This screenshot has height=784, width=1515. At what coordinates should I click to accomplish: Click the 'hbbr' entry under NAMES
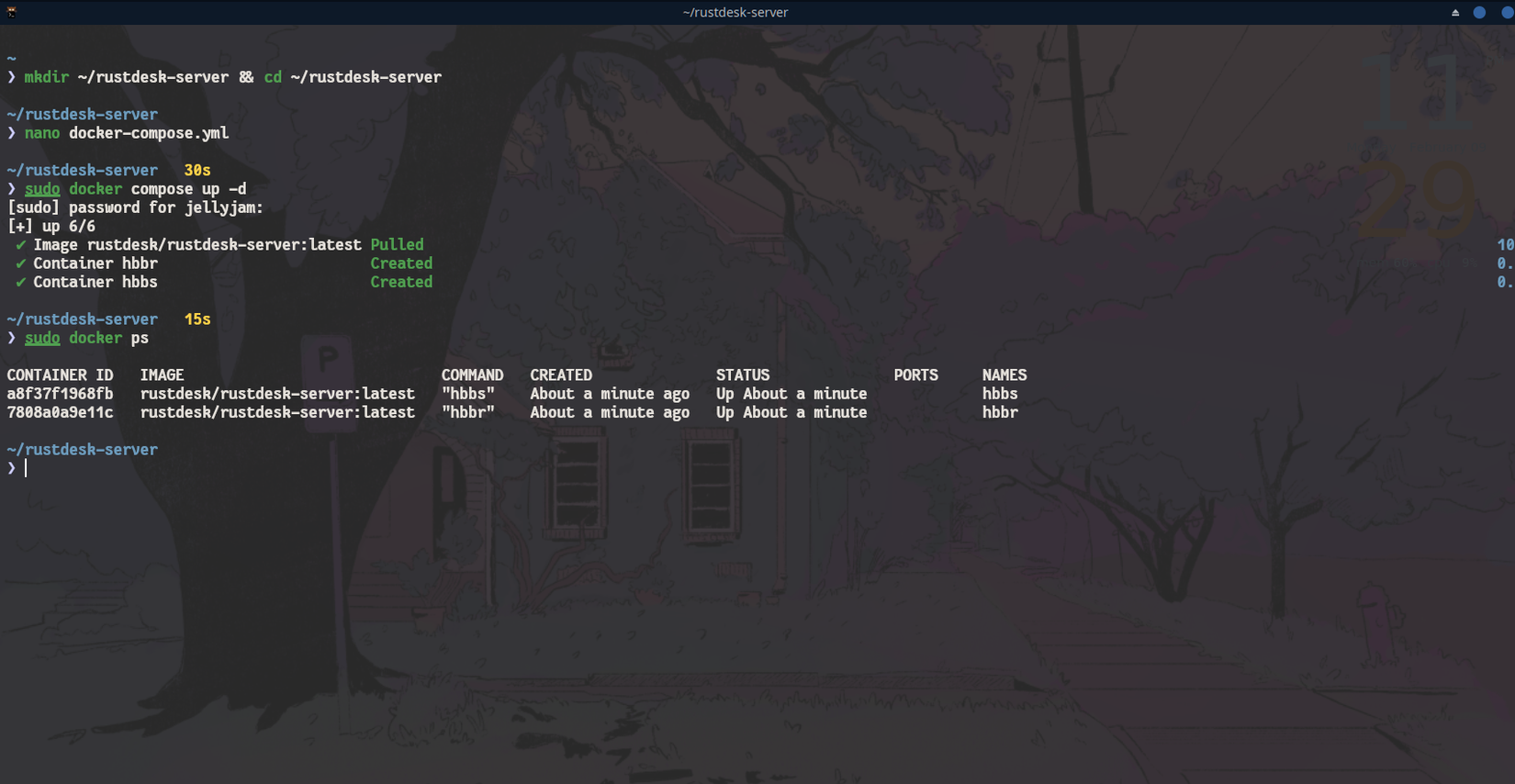(1000, 412)
